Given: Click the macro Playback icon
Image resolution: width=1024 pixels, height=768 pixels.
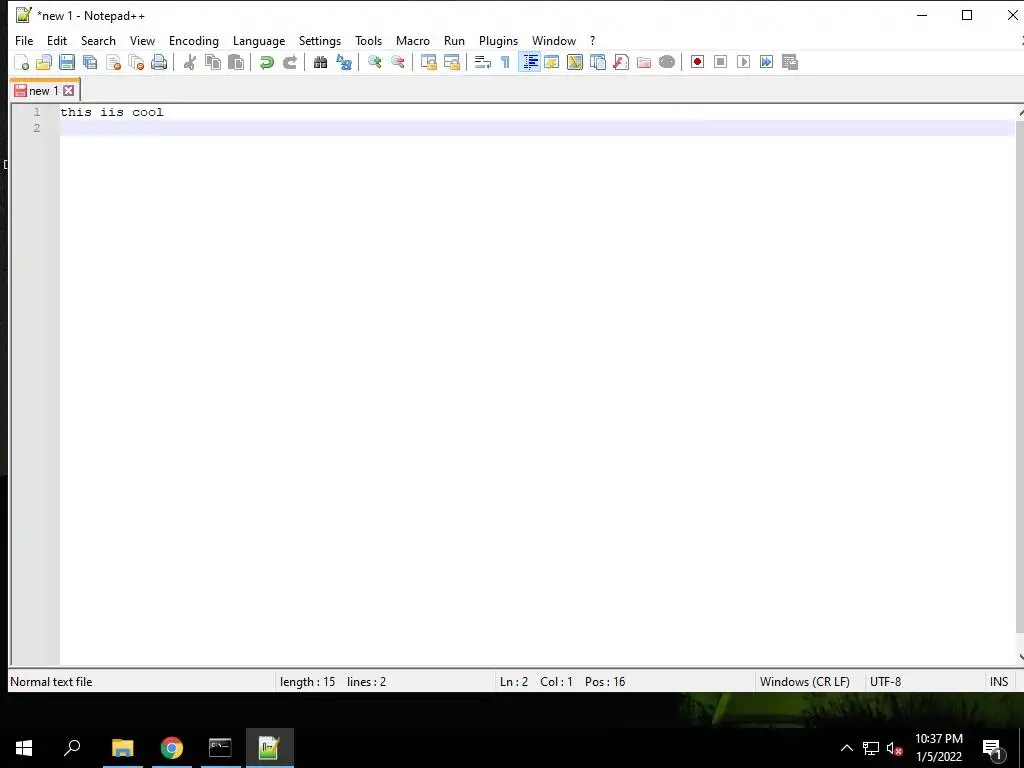Looking at the screenshot, I should (743, 62).
